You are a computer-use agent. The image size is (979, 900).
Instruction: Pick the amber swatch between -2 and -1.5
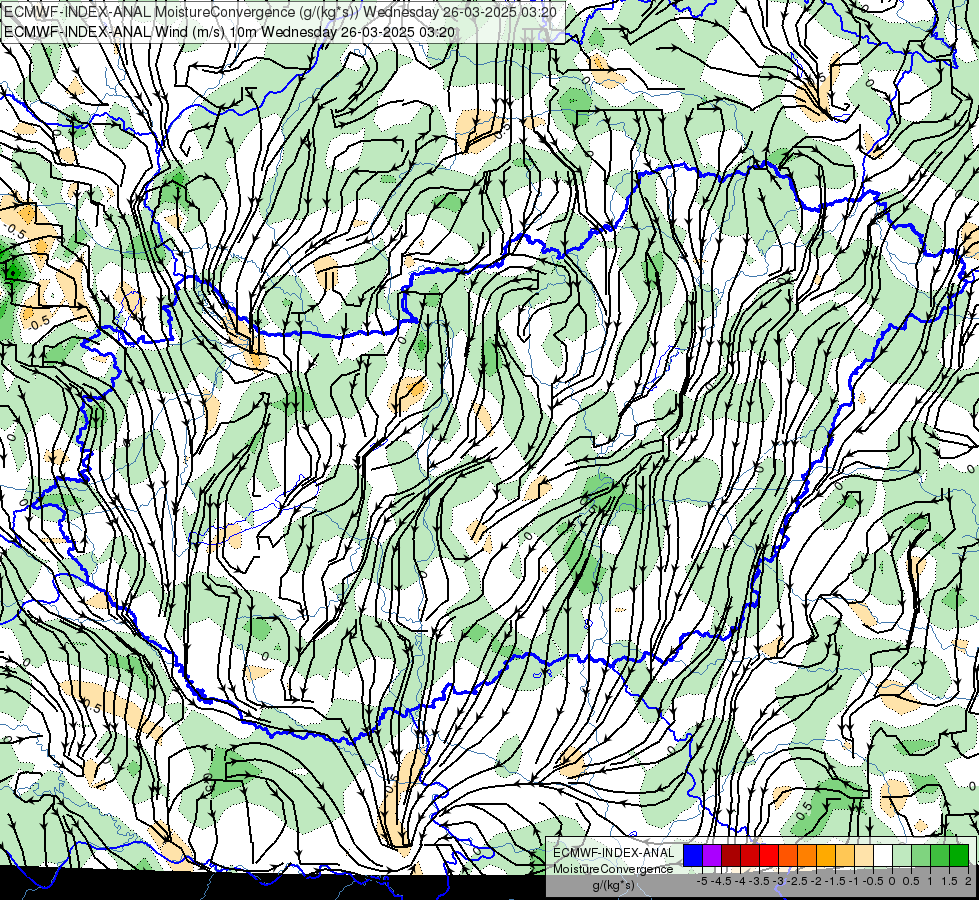[826, 856]
